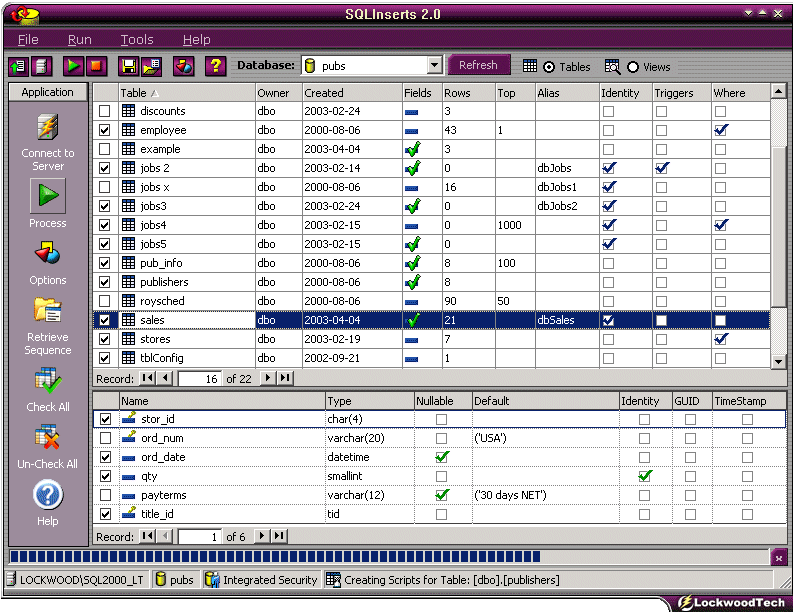Click the save script with table toolbar icon
This screenshot has height=612, width=793.
tap(151, 66)
